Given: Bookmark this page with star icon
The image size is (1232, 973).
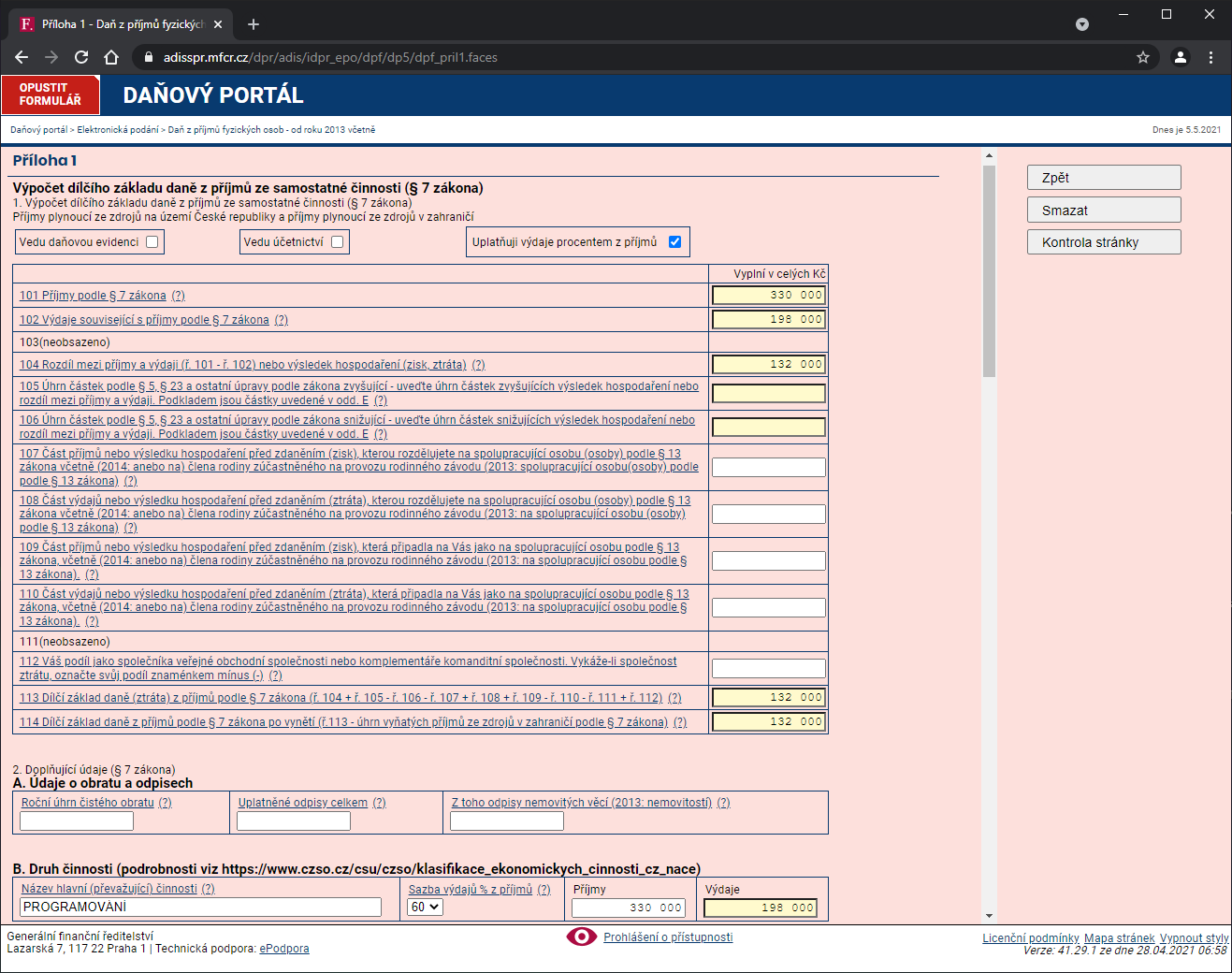Looking at the screenshot, I should point(1142,57).
